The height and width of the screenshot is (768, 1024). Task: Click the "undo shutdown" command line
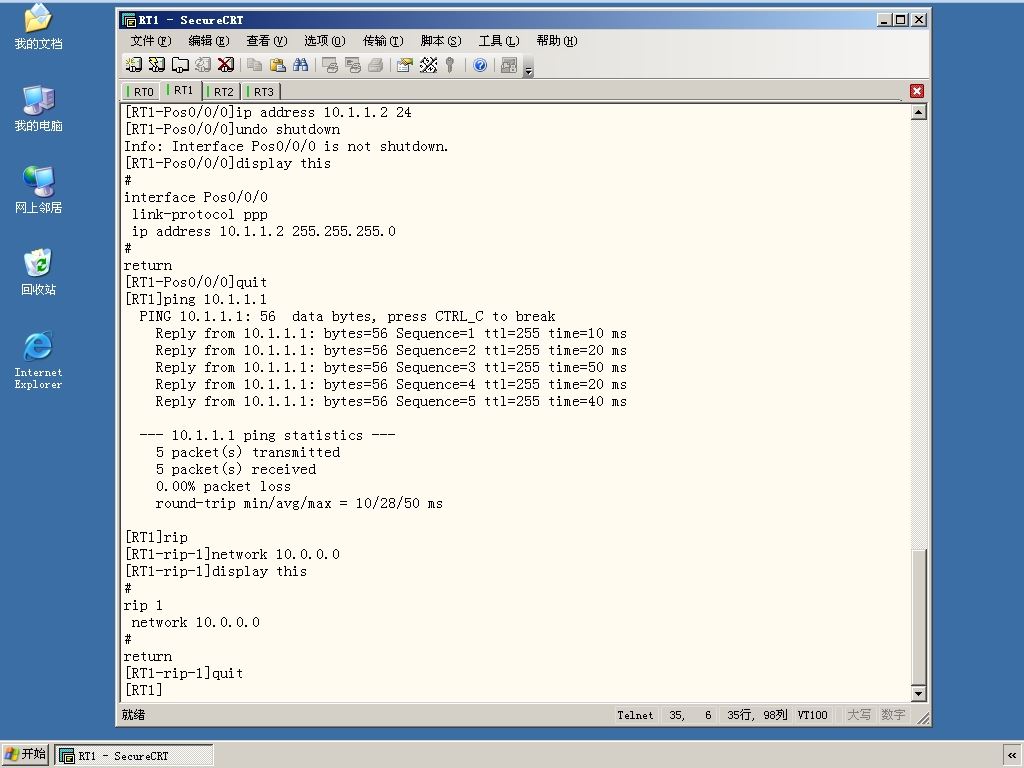(x=232, y=129)
